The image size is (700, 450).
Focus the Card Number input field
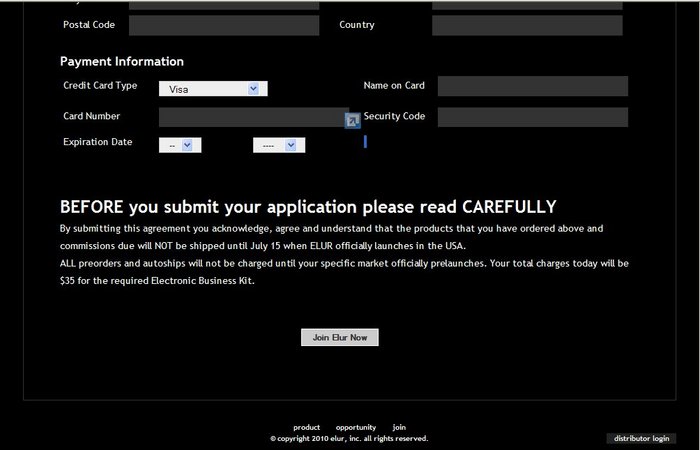pos(252,117)
